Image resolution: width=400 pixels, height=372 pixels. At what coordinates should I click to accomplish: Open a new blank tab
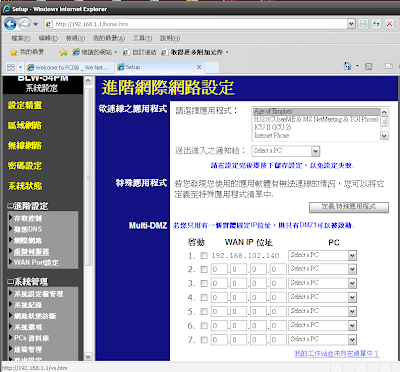coord(212,67)
